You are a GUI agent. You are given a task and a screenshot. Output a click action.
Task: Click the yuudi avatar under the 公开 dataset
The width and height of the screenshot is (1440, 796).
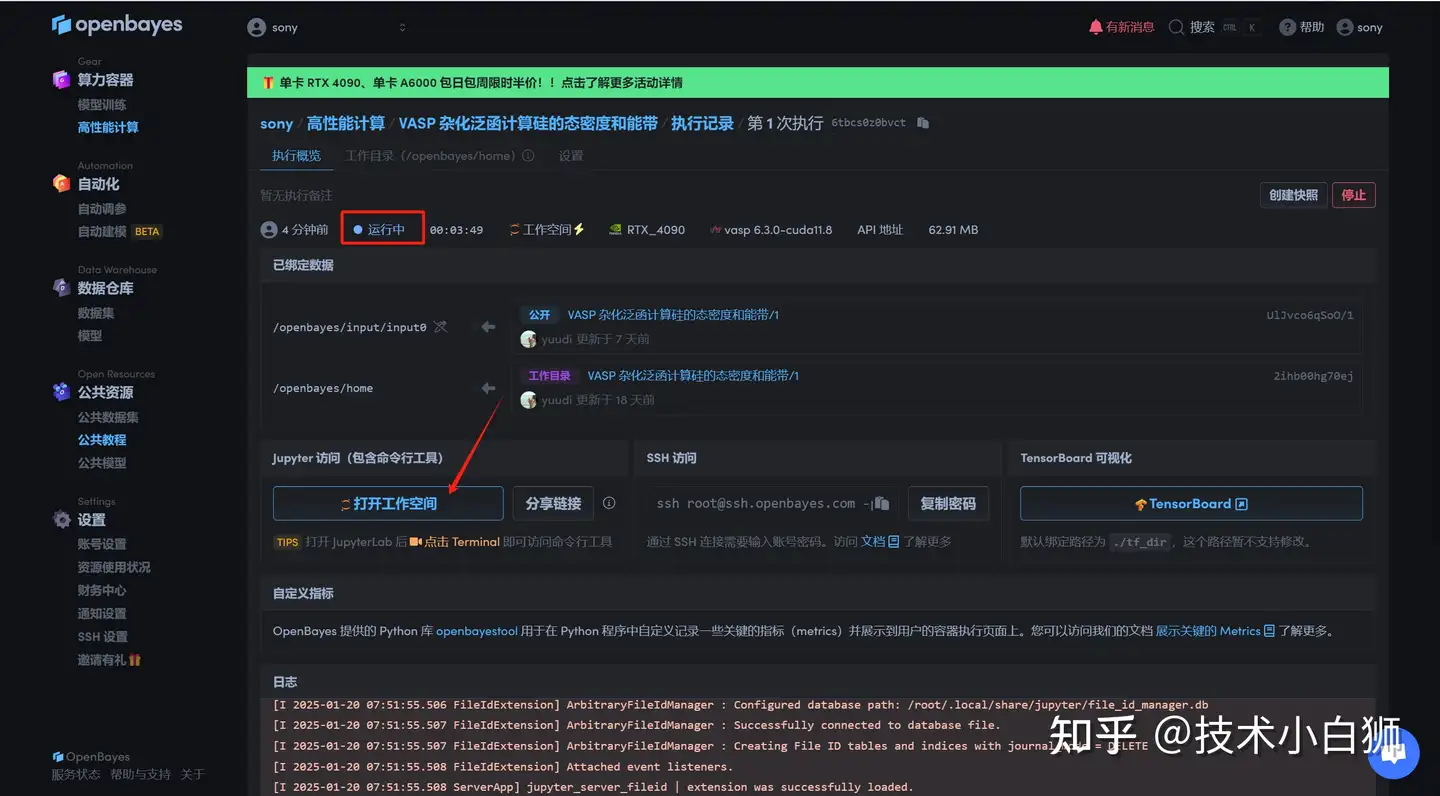pos(529,339)
